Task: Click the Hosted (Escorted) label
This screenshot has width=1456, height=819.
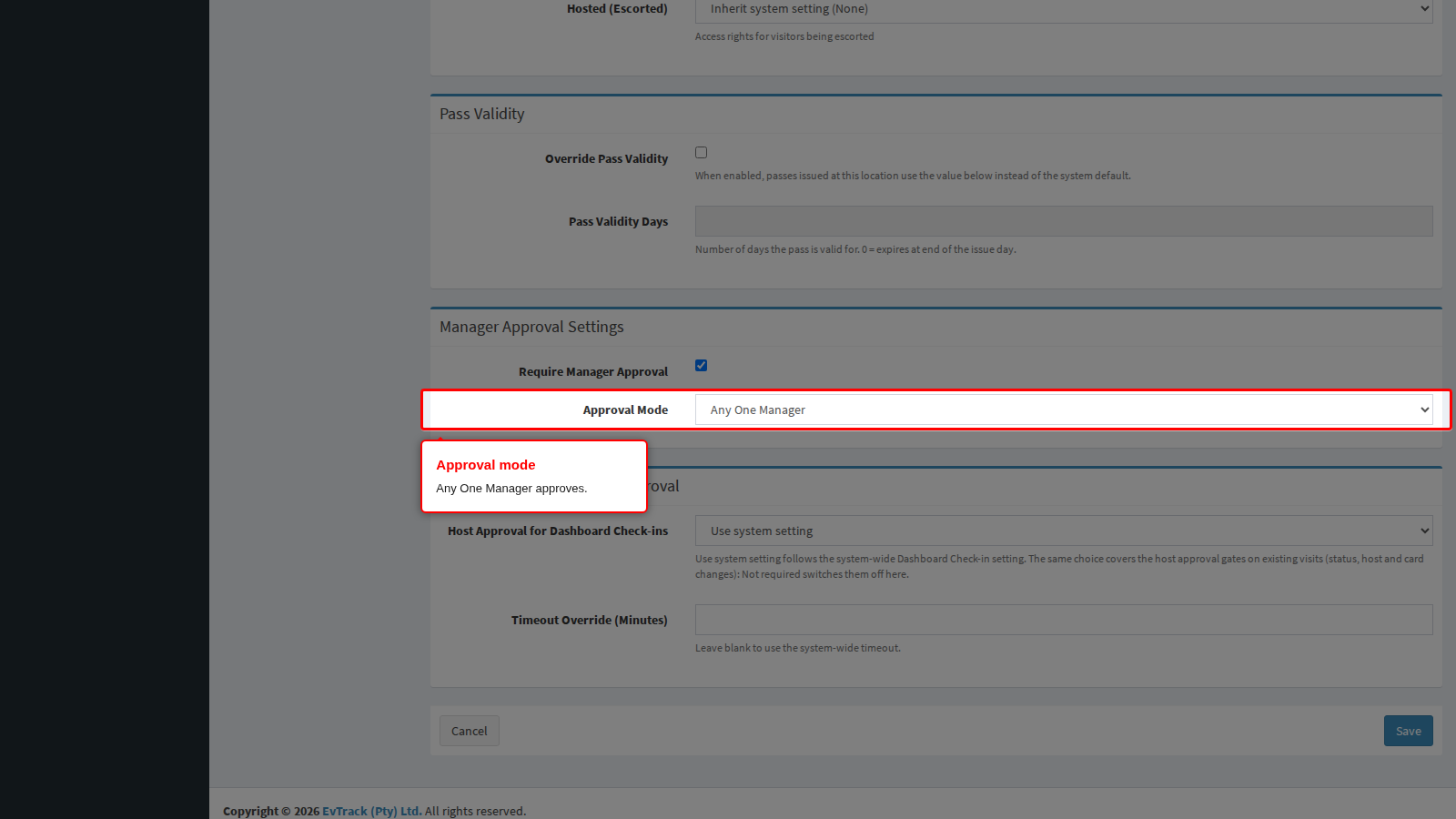Action: click(x=617, y=9)
